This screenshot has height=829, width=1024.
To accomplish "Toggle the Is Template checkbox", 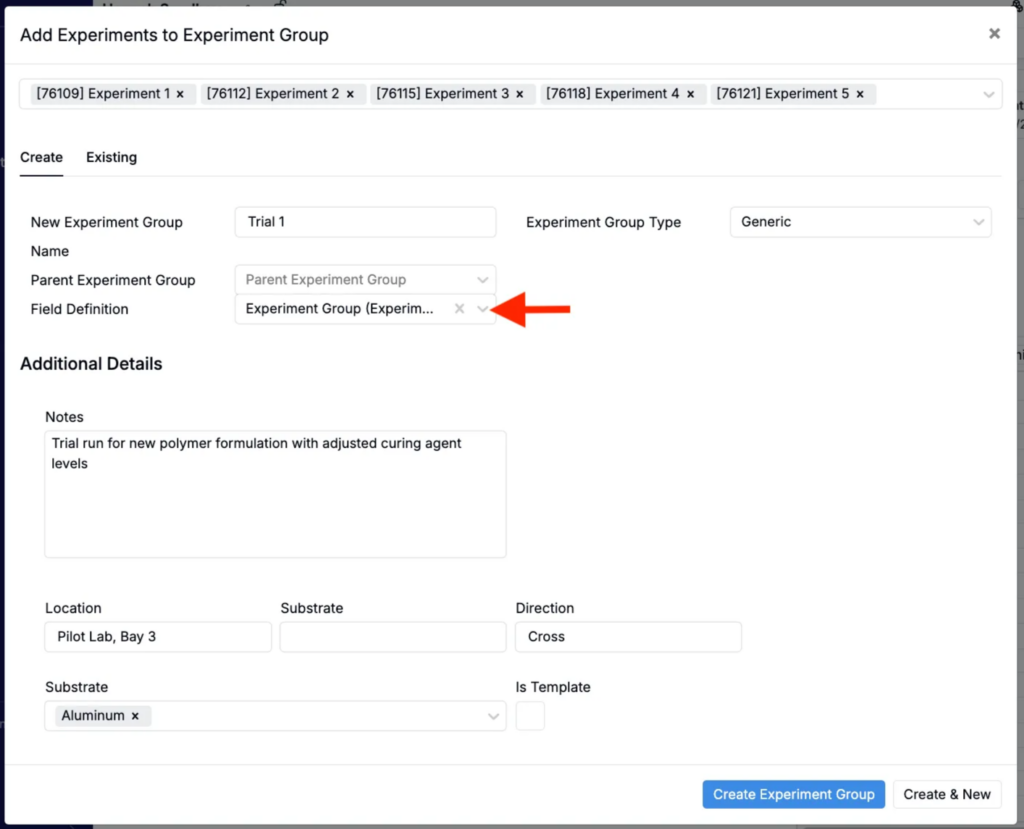I will coord(530,716).
